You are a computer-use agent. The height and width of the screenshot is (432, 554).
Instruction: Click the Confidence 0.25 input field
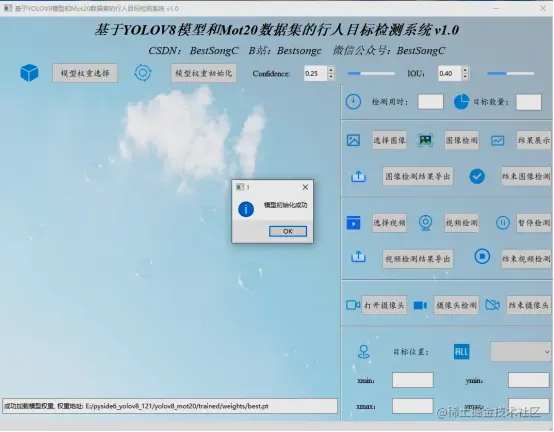316,73
